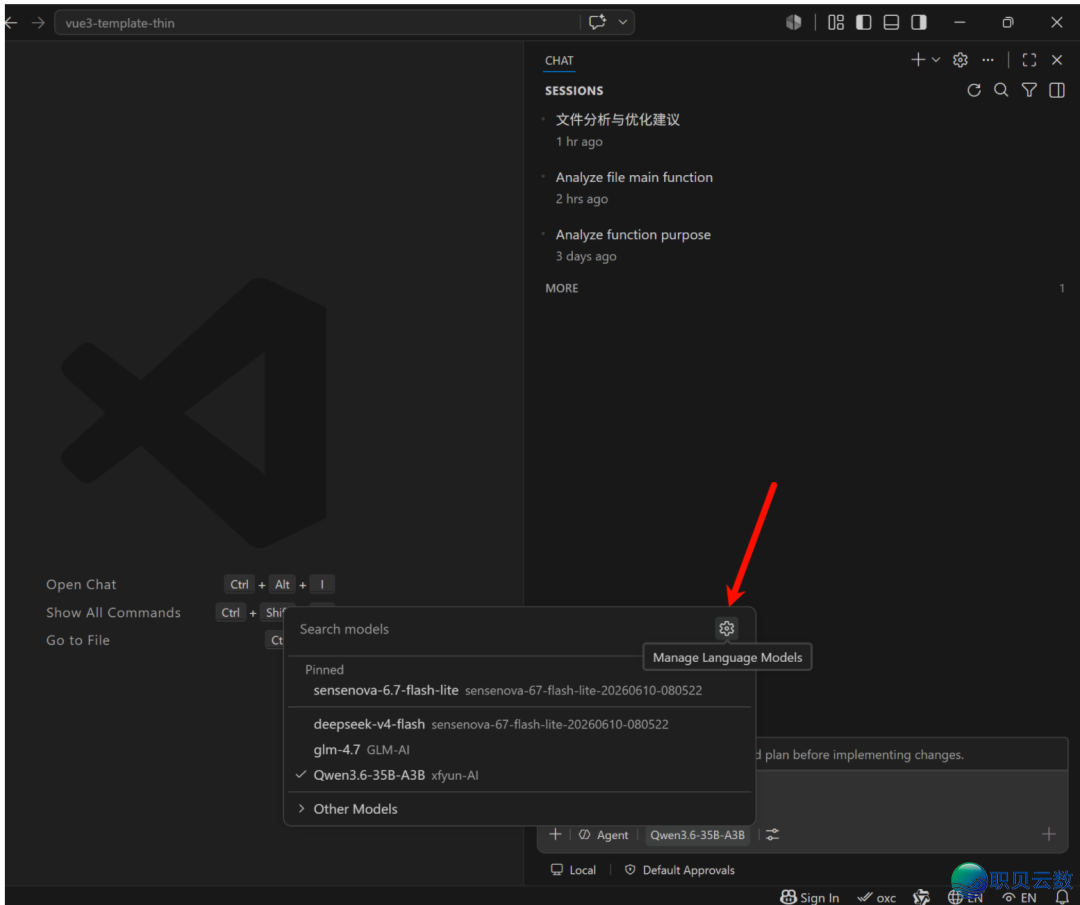The height and width of the screenshot is (905, 1080).
Task: Add context with the plus icon beside Agent
Action: (555, 834)
